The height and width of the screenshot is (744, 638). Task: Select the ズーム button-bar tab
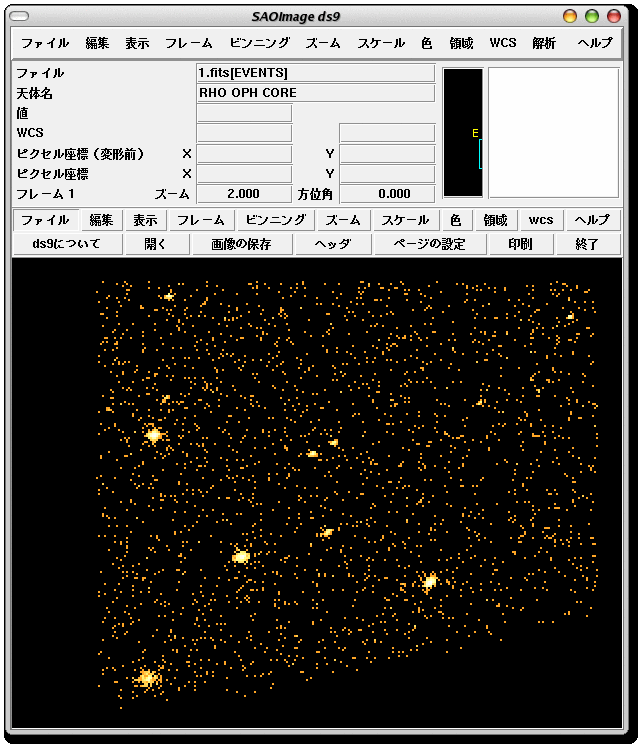click(x=343, y=220)
